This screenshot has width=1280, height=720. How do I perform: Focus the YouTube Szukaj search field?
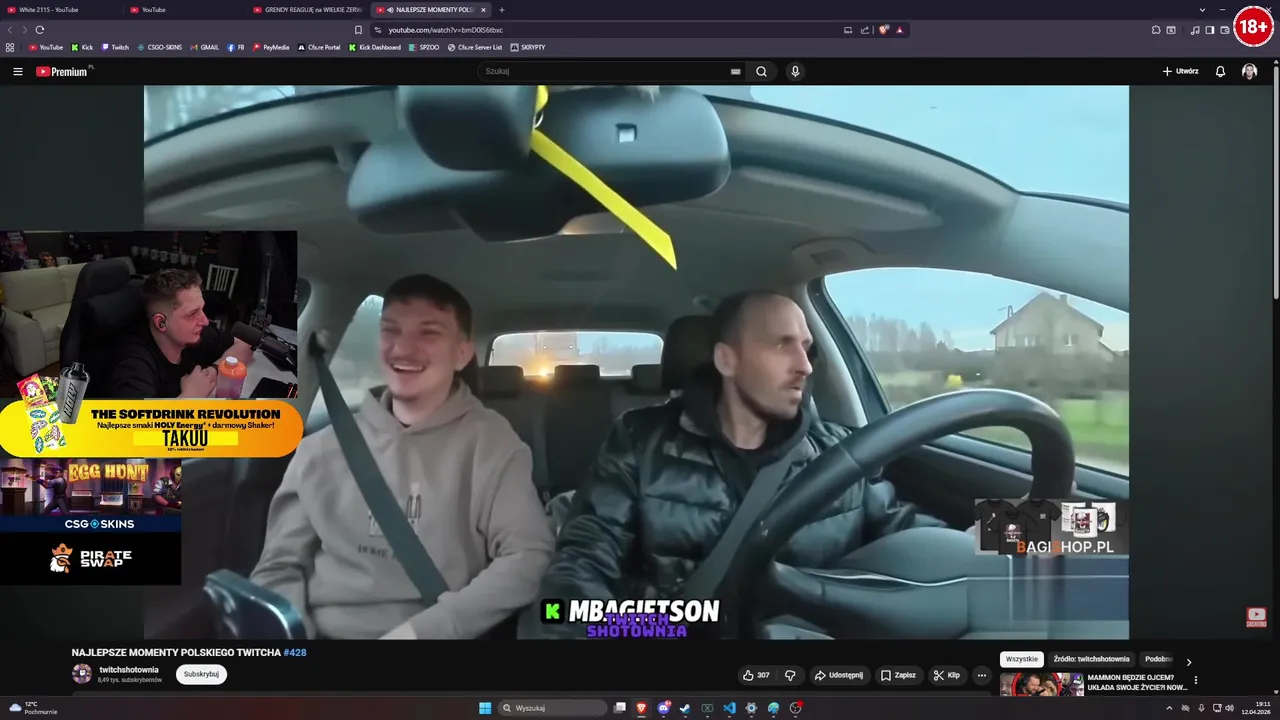(x=605, y=71)
